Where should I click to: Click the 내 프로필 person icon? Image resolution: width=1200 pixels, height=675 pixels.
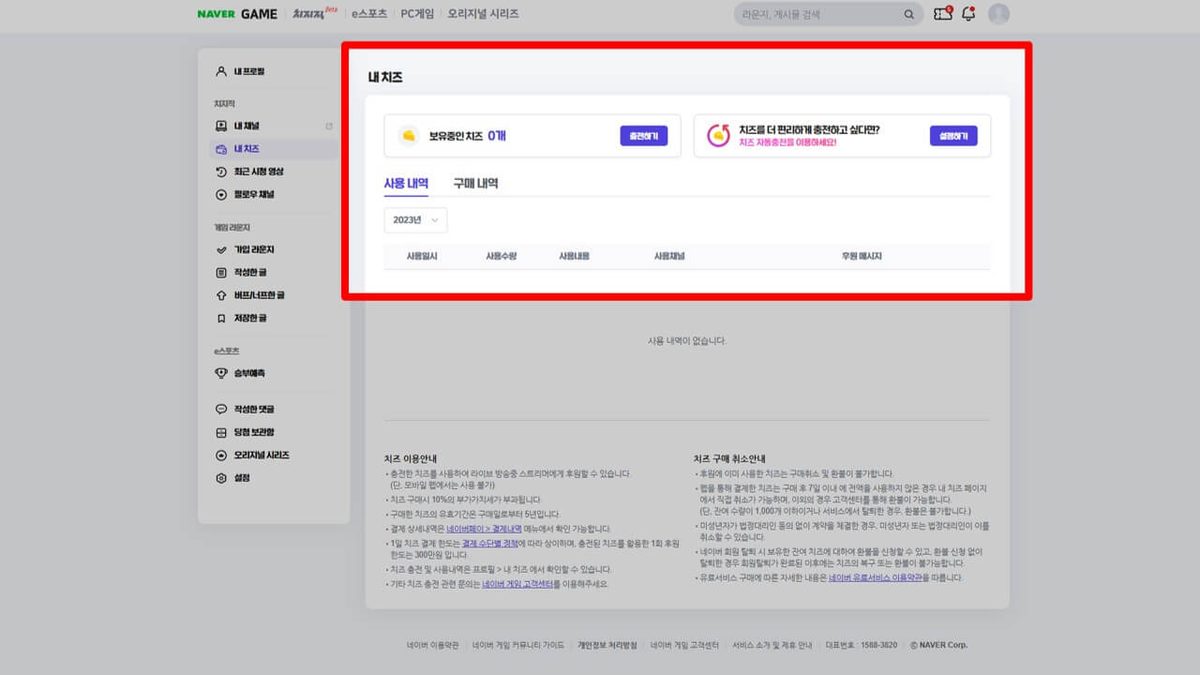(x=222, y=72)
